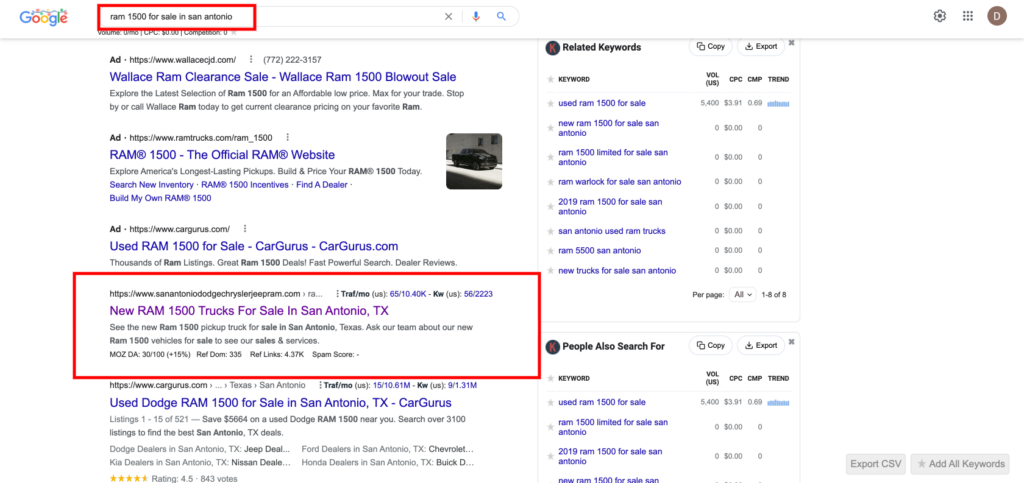Click the black RAM truck thumbnail

click(x=474, y=161)
